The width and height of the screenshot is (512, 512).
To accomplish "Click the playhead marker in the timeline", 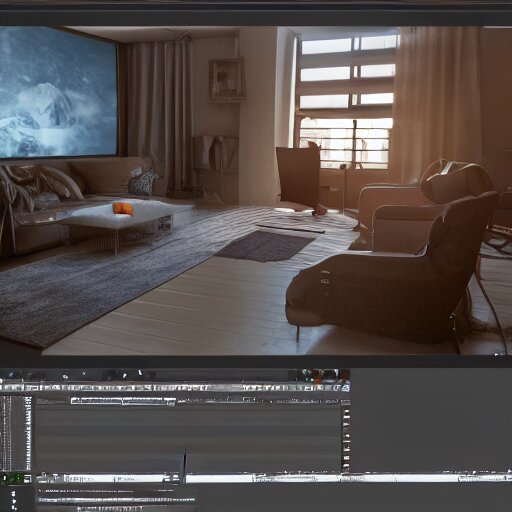I will (185, 466).
